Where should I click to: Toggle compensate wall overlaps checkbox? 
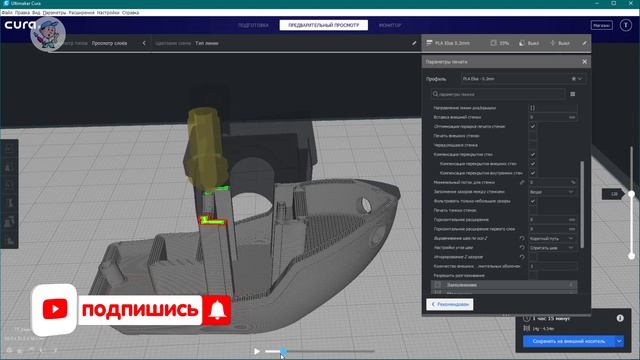tap(532, 155)
